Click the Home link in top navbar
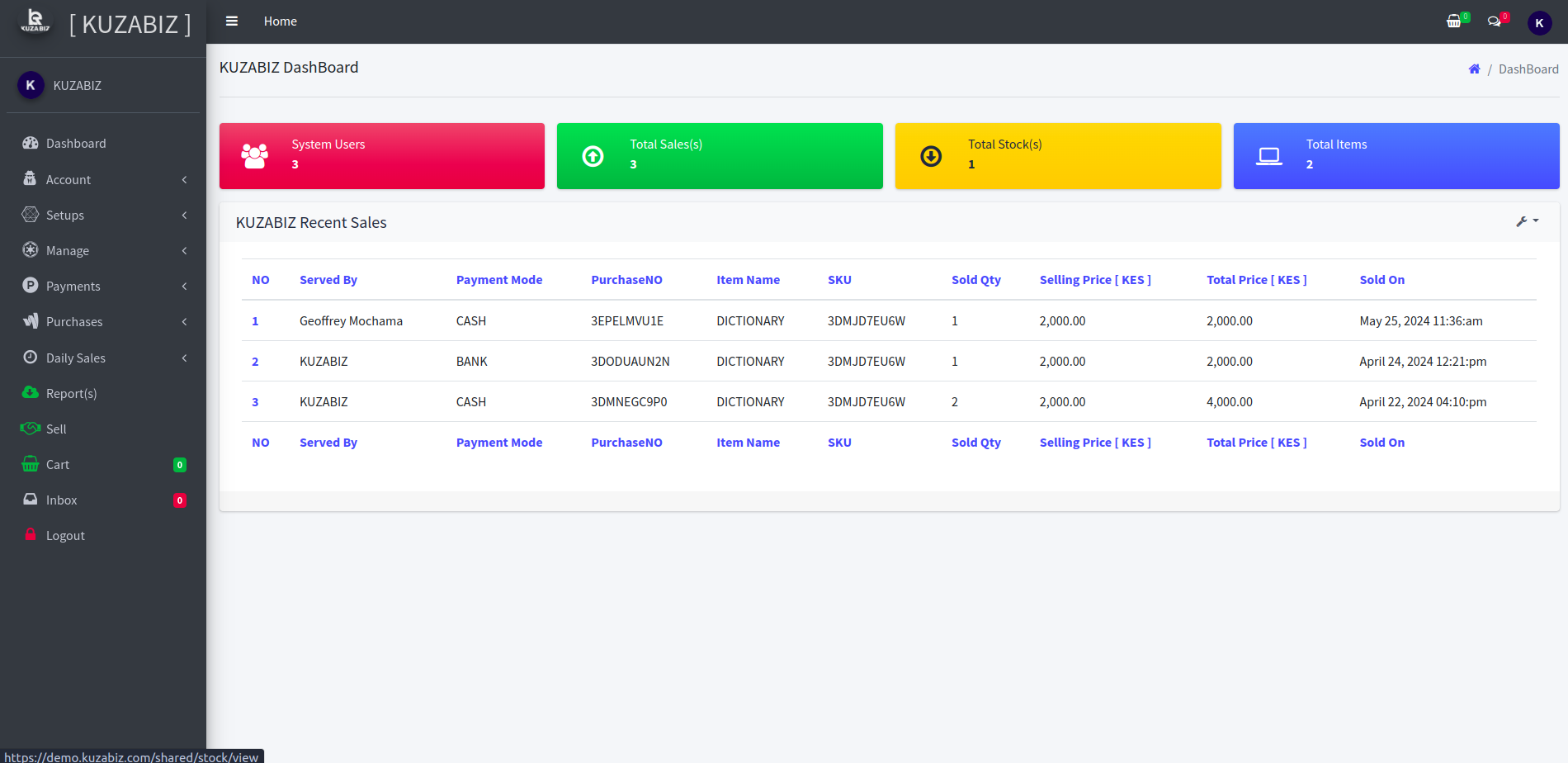Screen dimensions: 1568x763 click(x=280, y=21)
